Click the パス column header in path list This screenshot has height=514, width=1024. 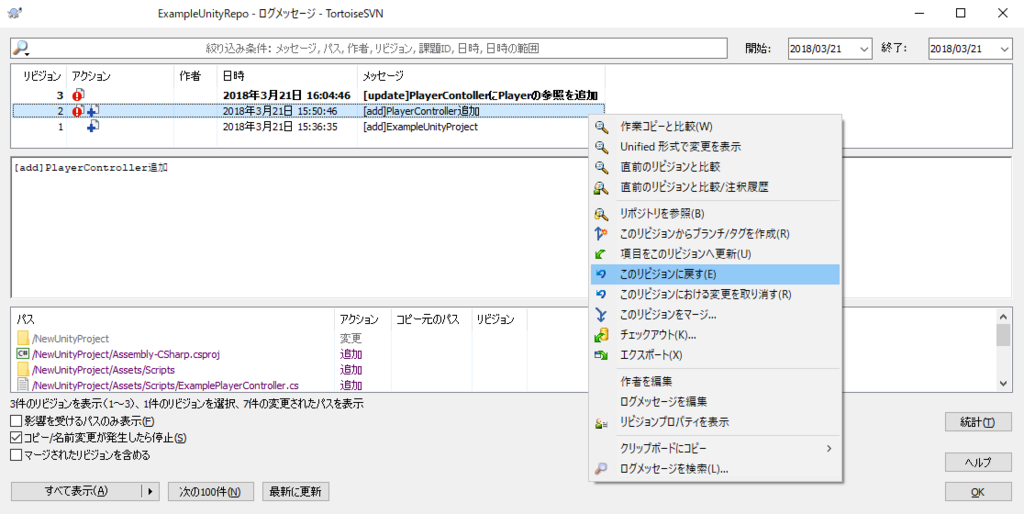[173, 319]
